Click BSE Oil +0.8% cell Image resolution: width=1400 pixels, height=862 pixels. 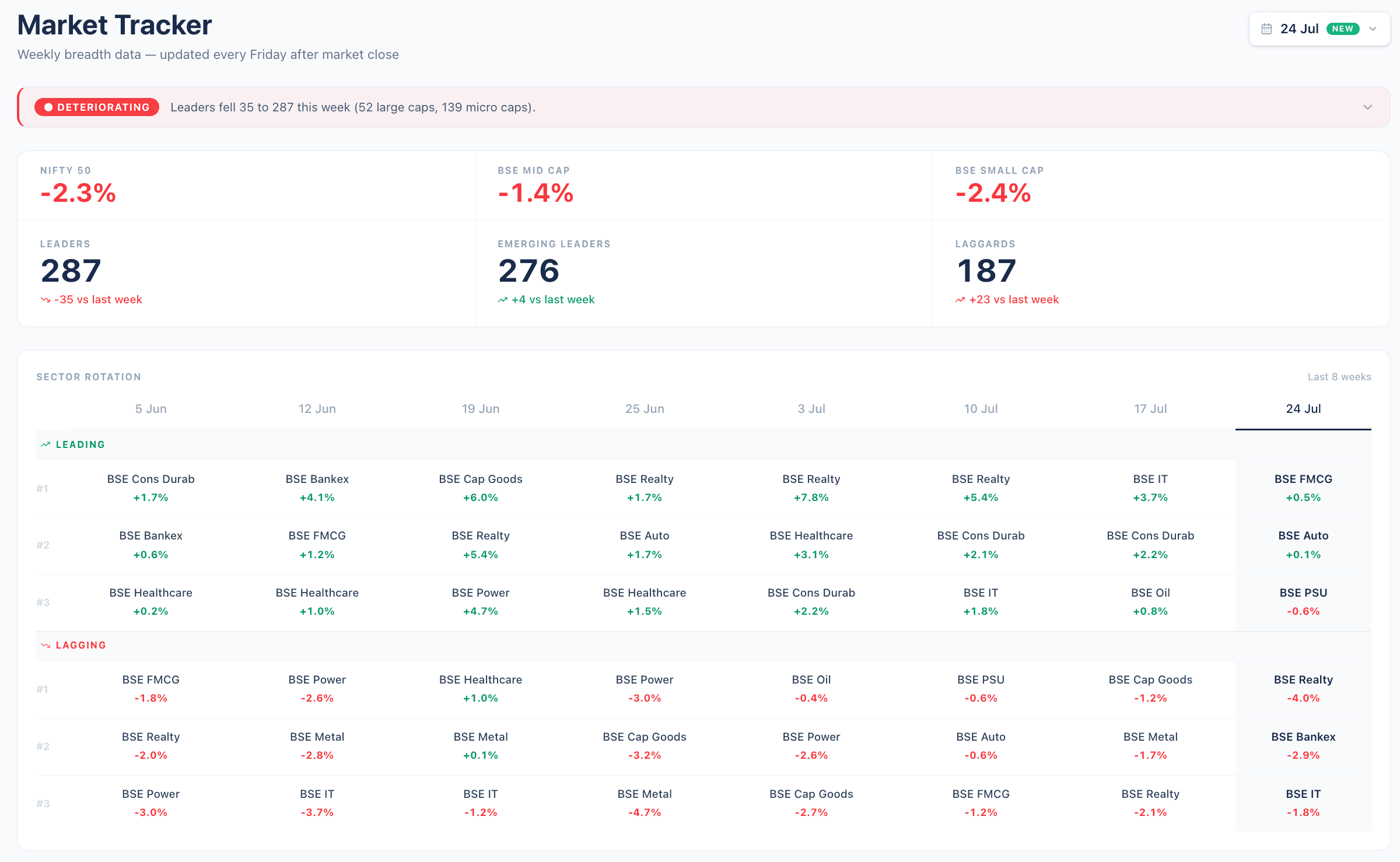pyautogui.click(x=1150, y=602)
